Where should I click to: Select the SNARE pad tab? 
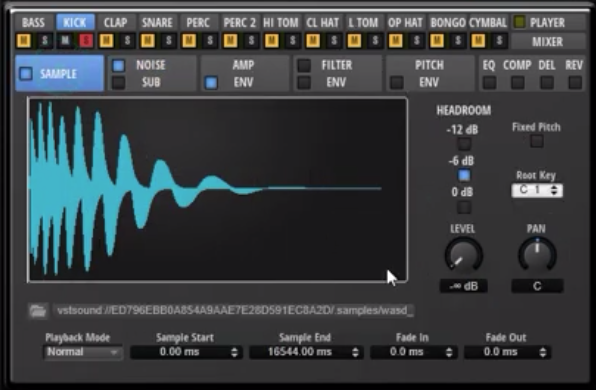tap(157, 22)
